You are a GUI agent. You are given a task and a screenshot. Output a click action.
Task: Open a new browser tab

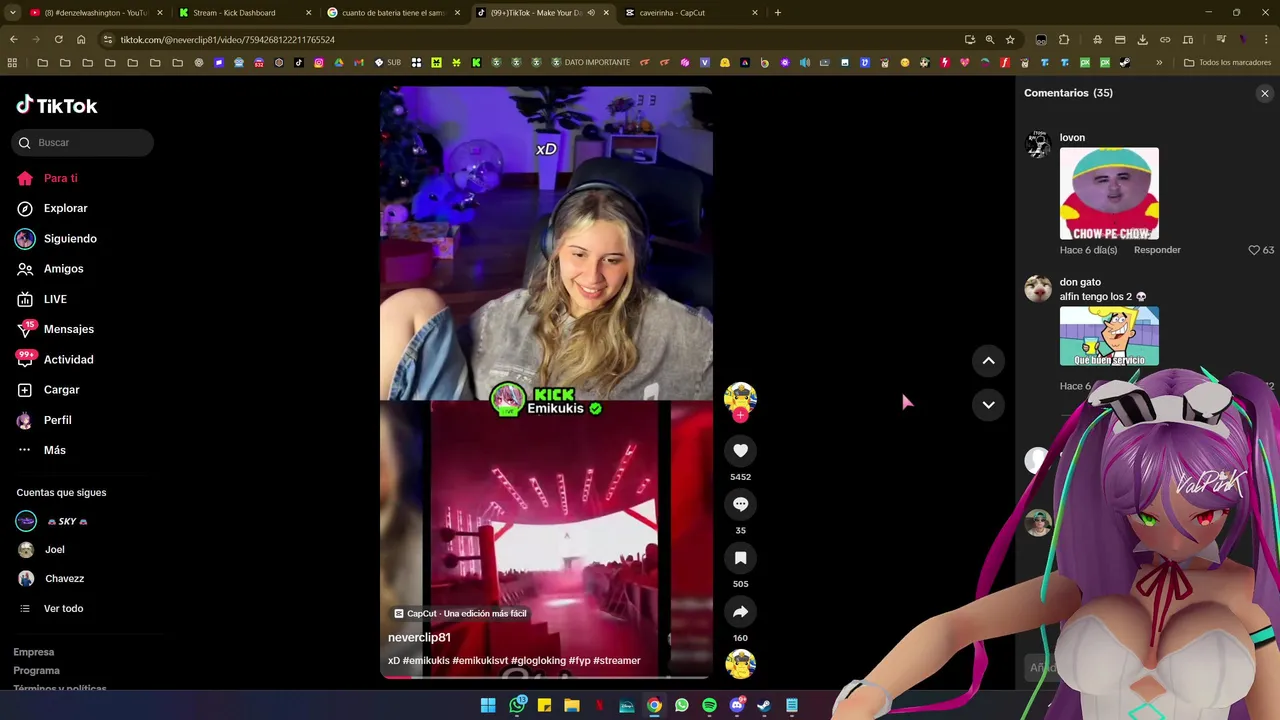pyautogui.click(x=777, y=13)
